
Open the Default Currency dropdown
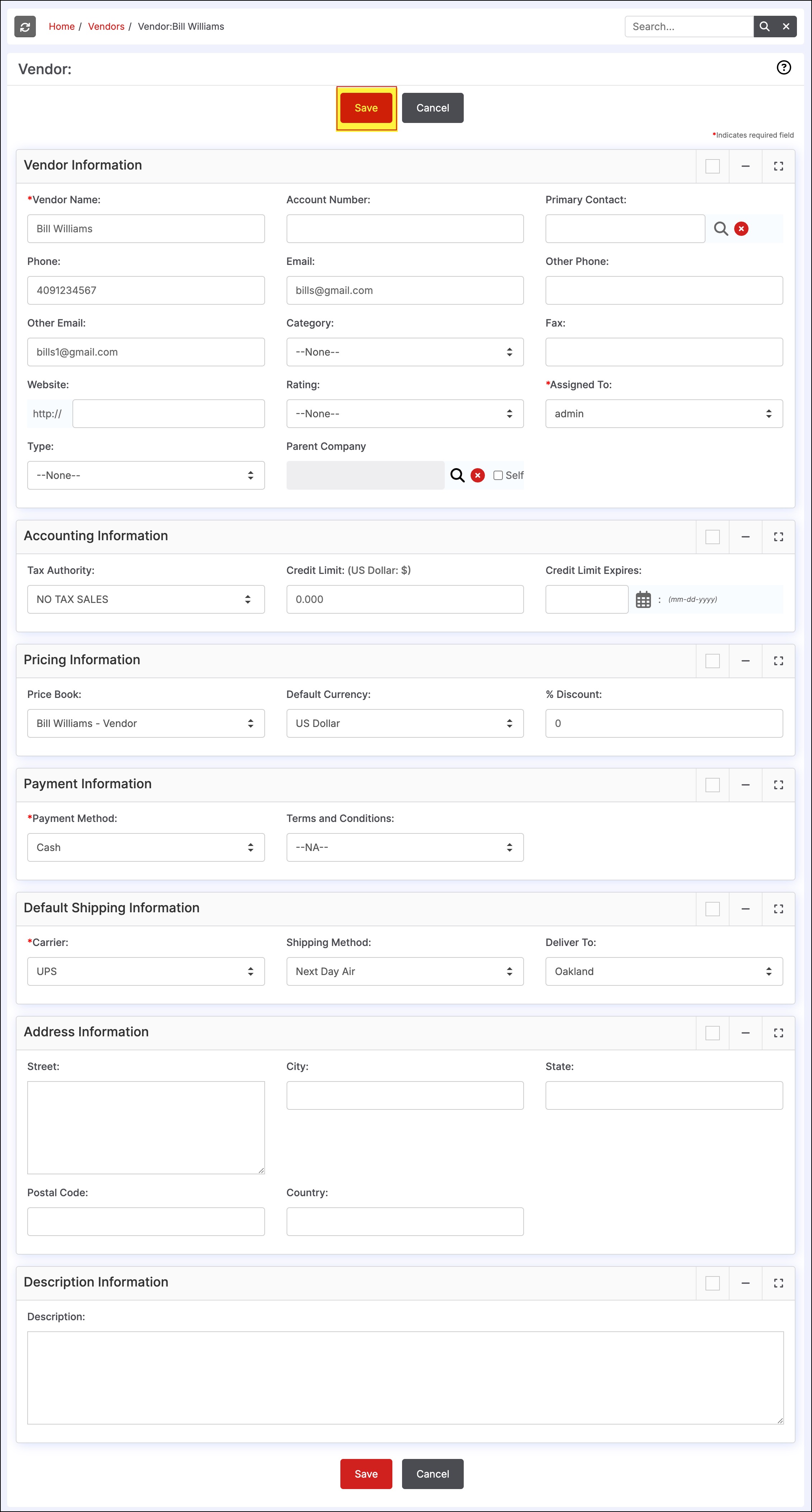[x=405, y=723]
